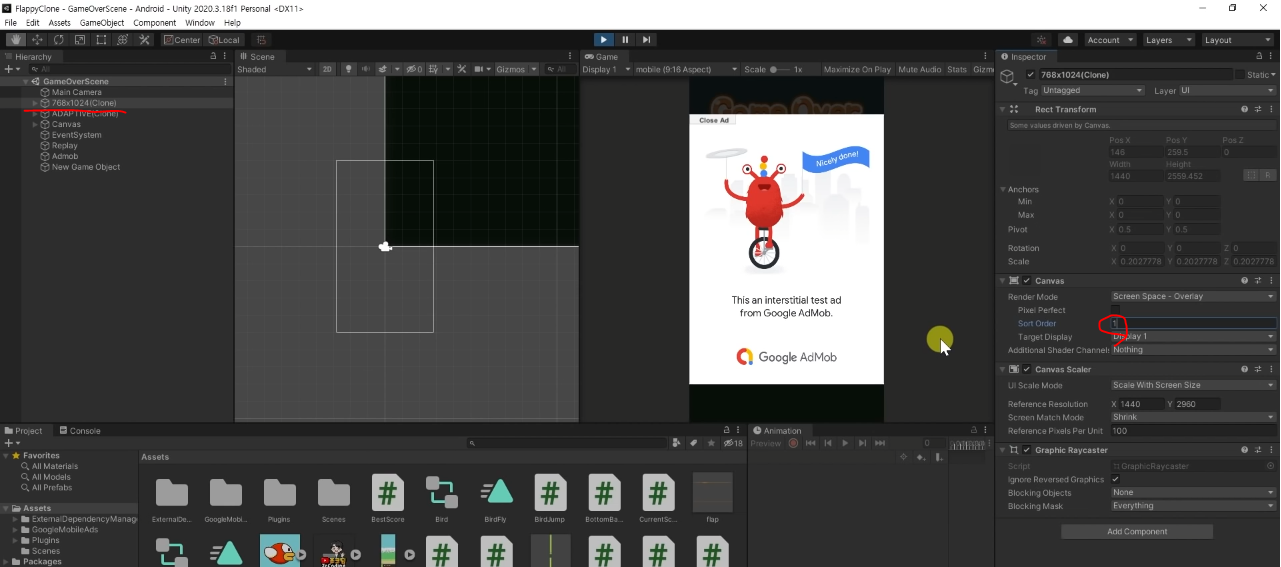Viewport: 1281px width, 567px height.
Task: Open the Scenes folder in Assets grid
Action: coord(334,498)
